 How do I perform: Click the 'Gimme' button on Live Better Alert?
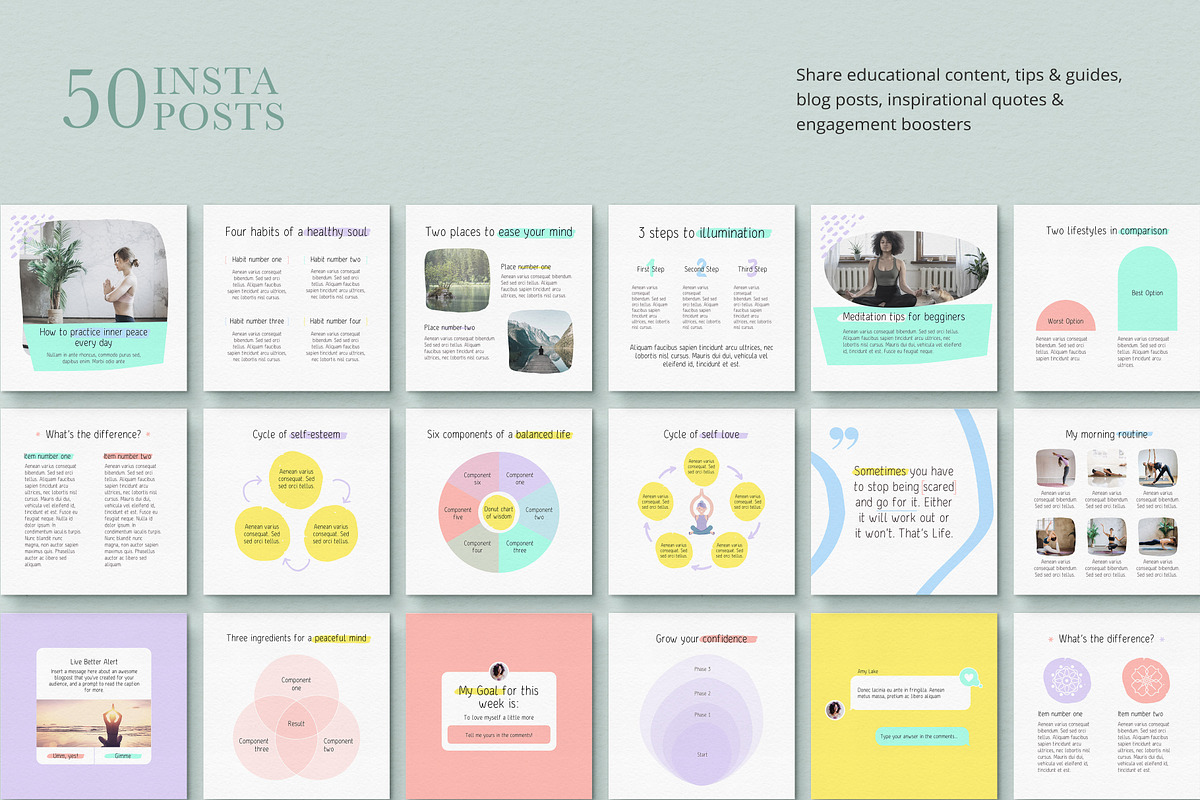click(121, 757)
